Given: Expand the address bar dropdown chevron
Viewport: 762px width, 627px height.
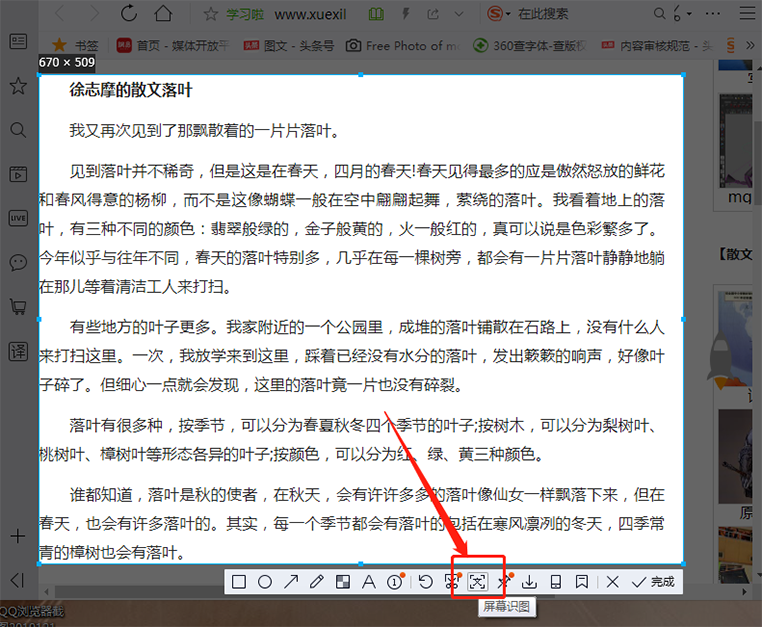Looking at the screenshot, I should [x=459, y=14].
